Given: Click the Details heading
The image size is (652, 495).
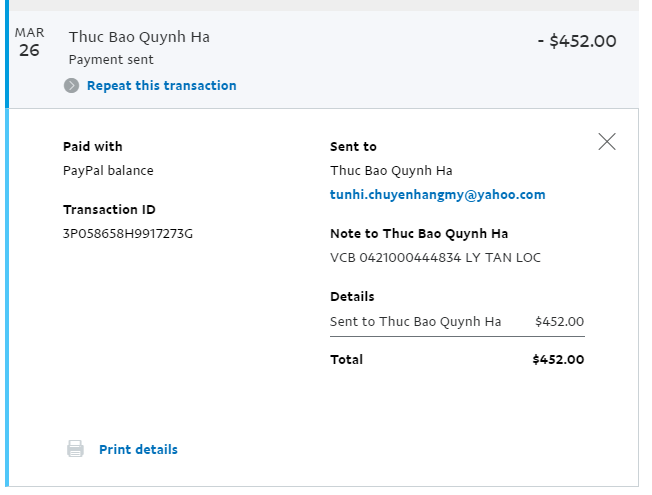Looking at the screenshot, I should coord(352,297).
